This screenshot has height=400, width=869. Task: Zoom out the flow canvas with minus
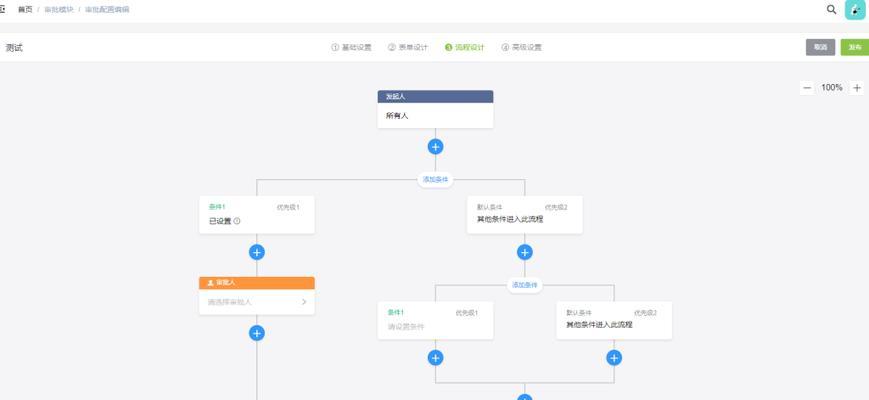click(x=807, y=88)
